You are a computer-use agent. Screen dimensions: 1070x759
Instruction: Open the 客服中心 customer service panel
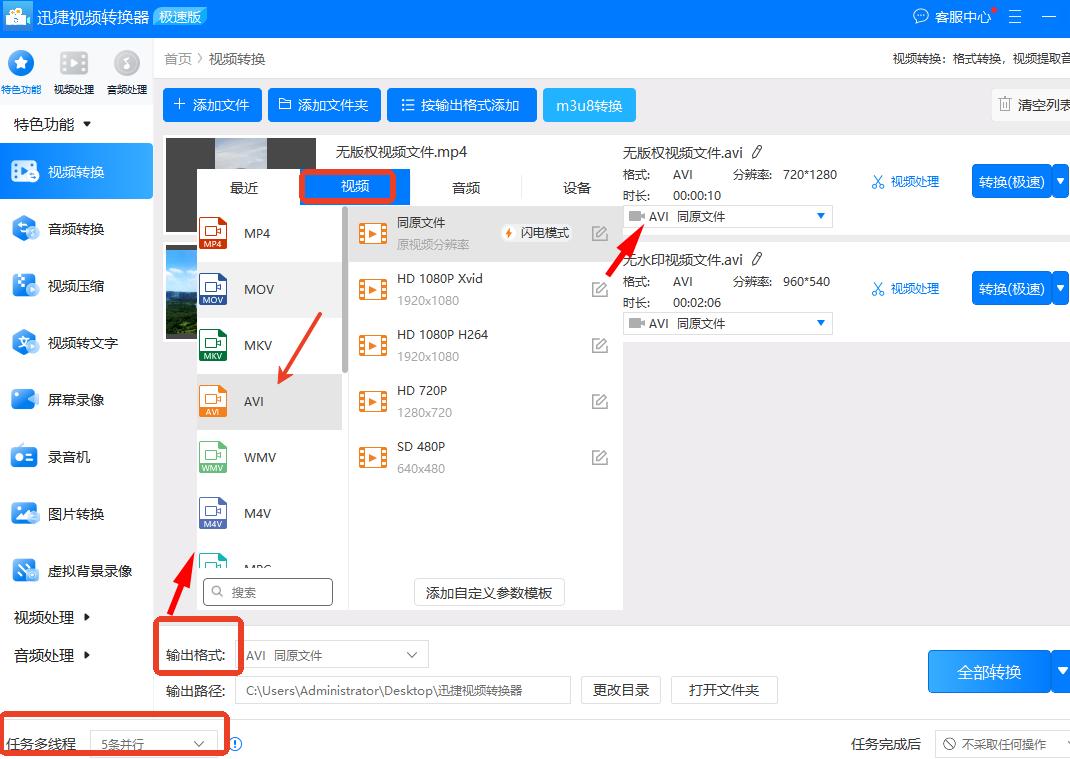(x=953, y=16)
